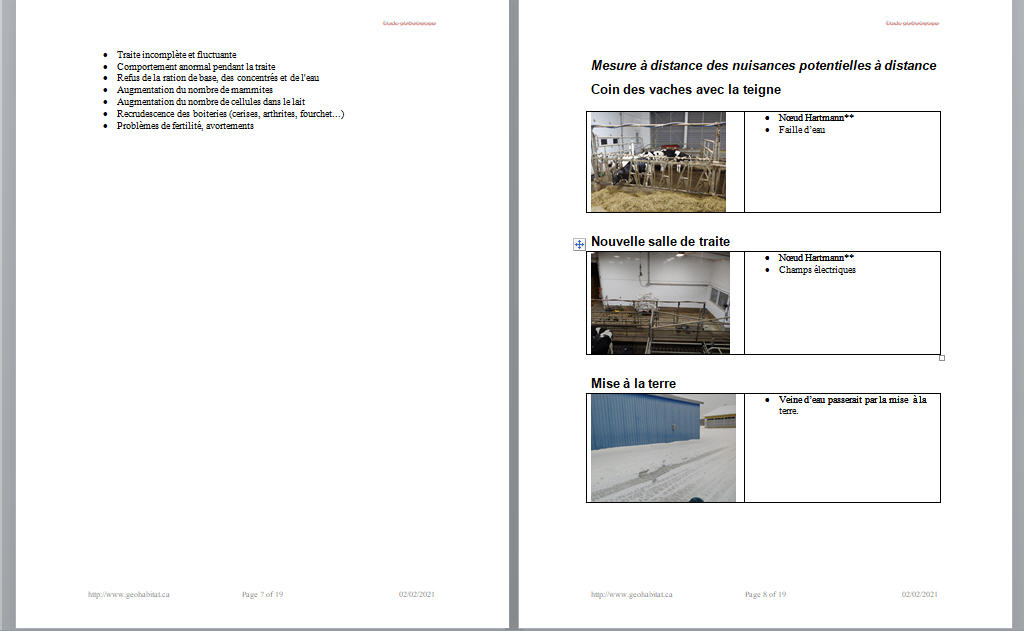Click the 'Traite incomplète et fluctuante' bullet
Viewport: 1024px width, 631px height.
(x=176, y=55)
